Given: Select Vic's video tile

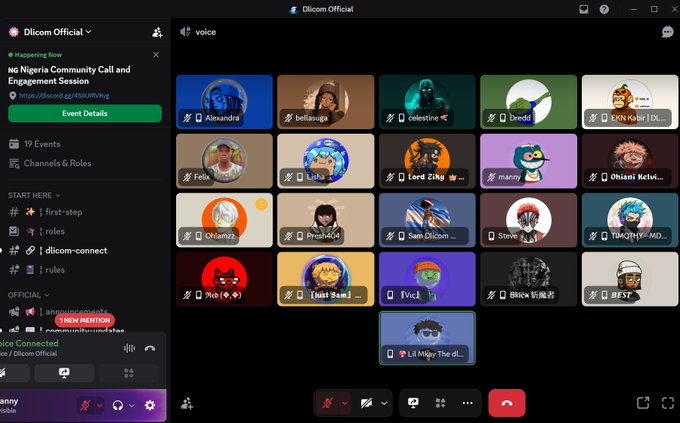Looking at the screenshot, I should (427, 279).
